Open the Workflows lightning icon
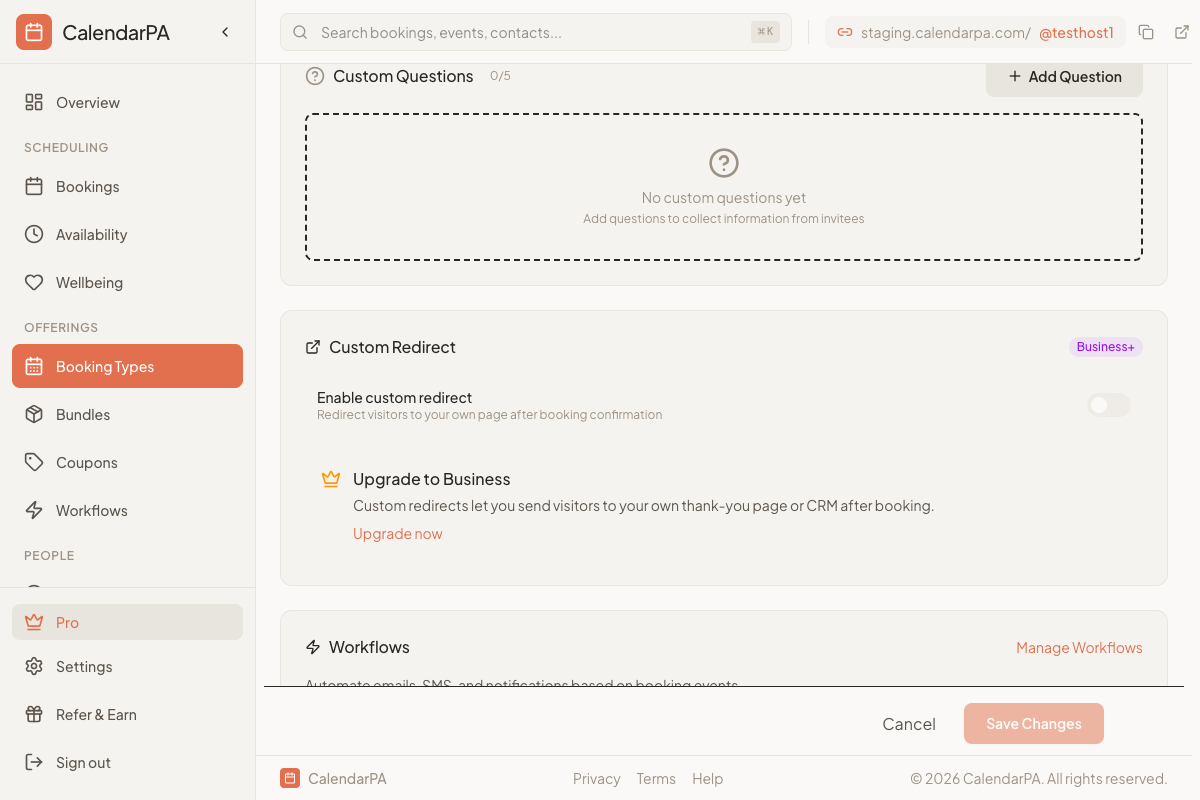The width and height of the screenshot is (1200, 800). tap(33, 510)
